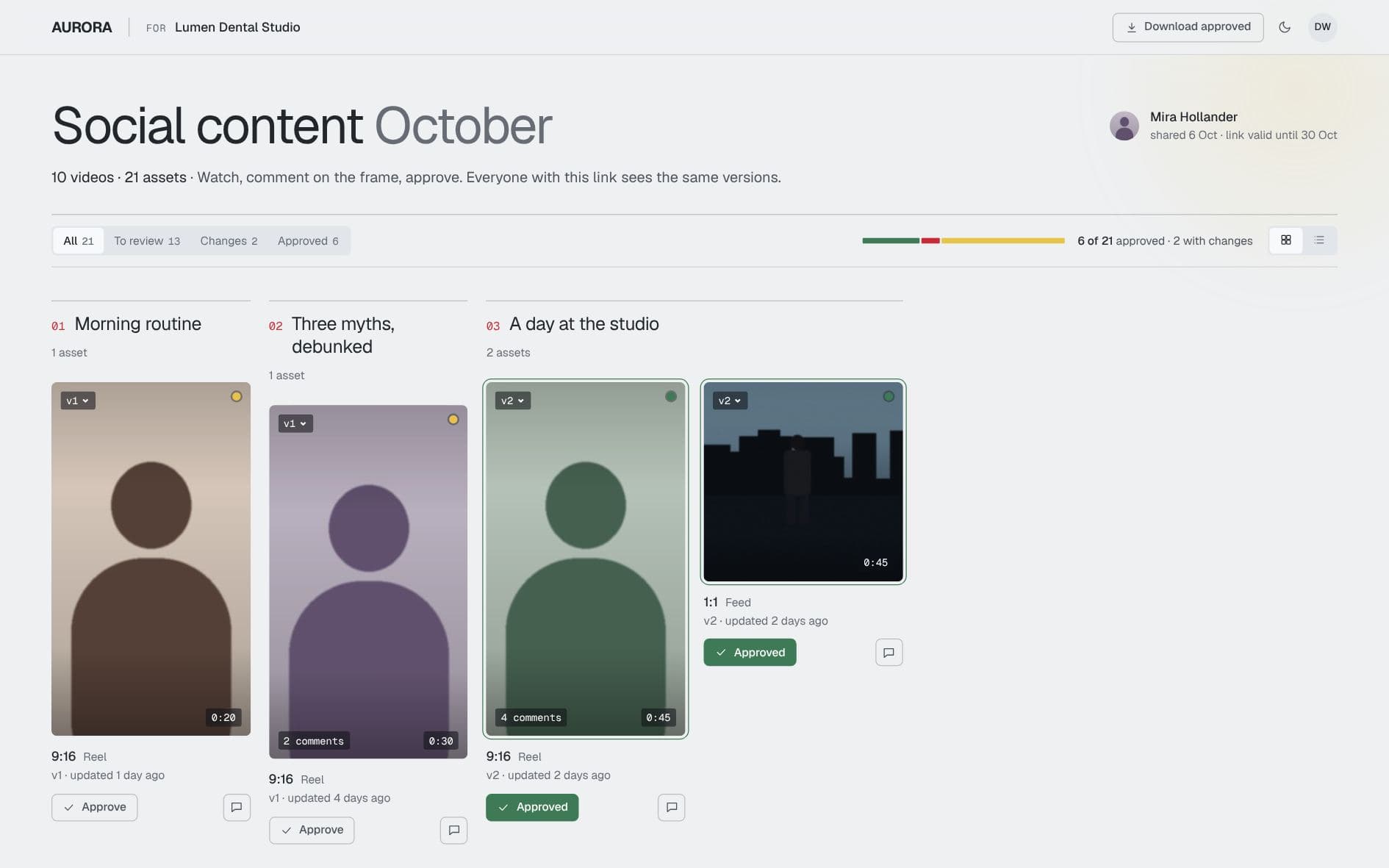Screen dimensions: 1389x868
Task: Open version dropdown on Morning routine thumbnail
Action: pyautogui.click(x=78, y=401)
